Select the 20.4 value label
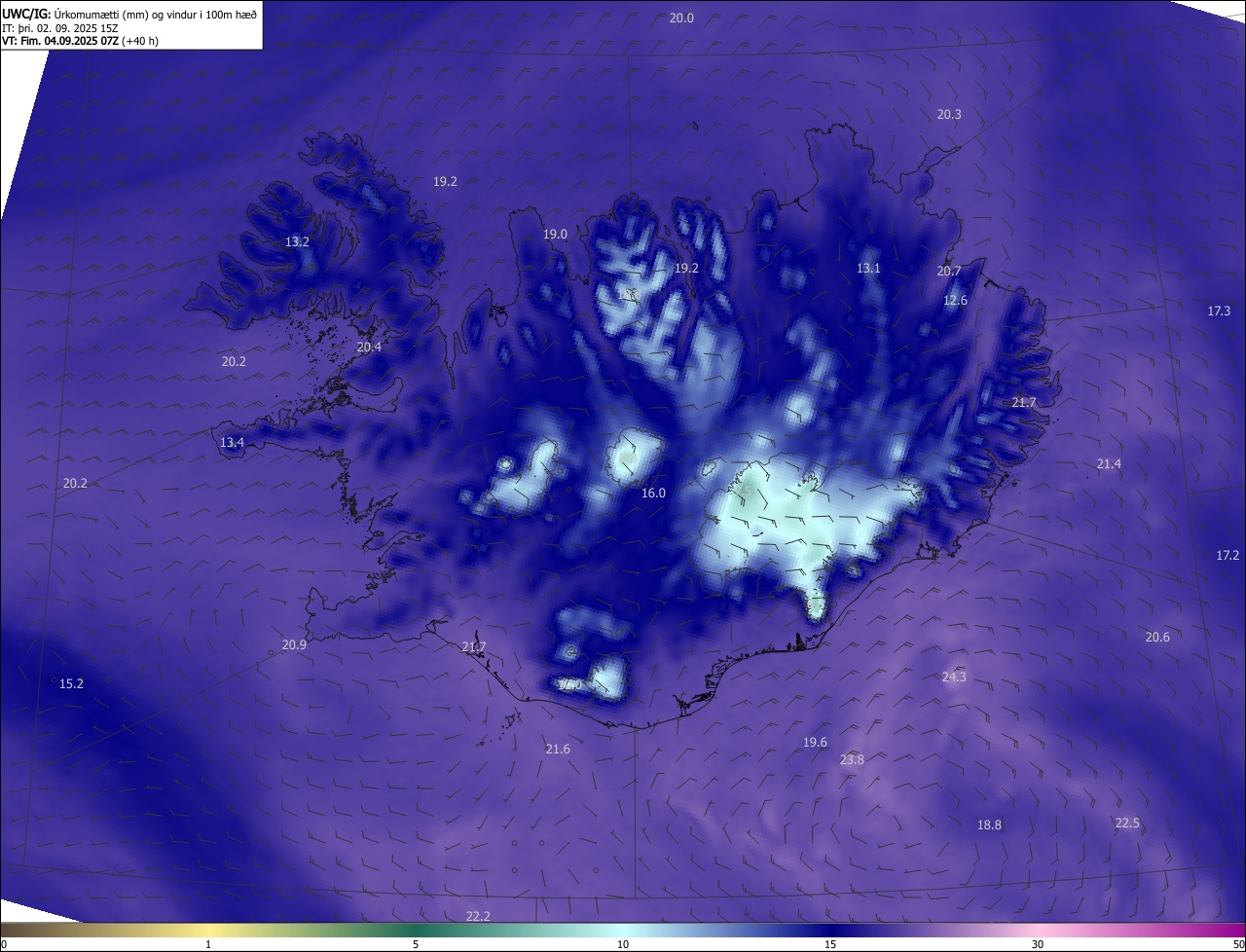Screen dimensions: 1246x952 (369, 348)
